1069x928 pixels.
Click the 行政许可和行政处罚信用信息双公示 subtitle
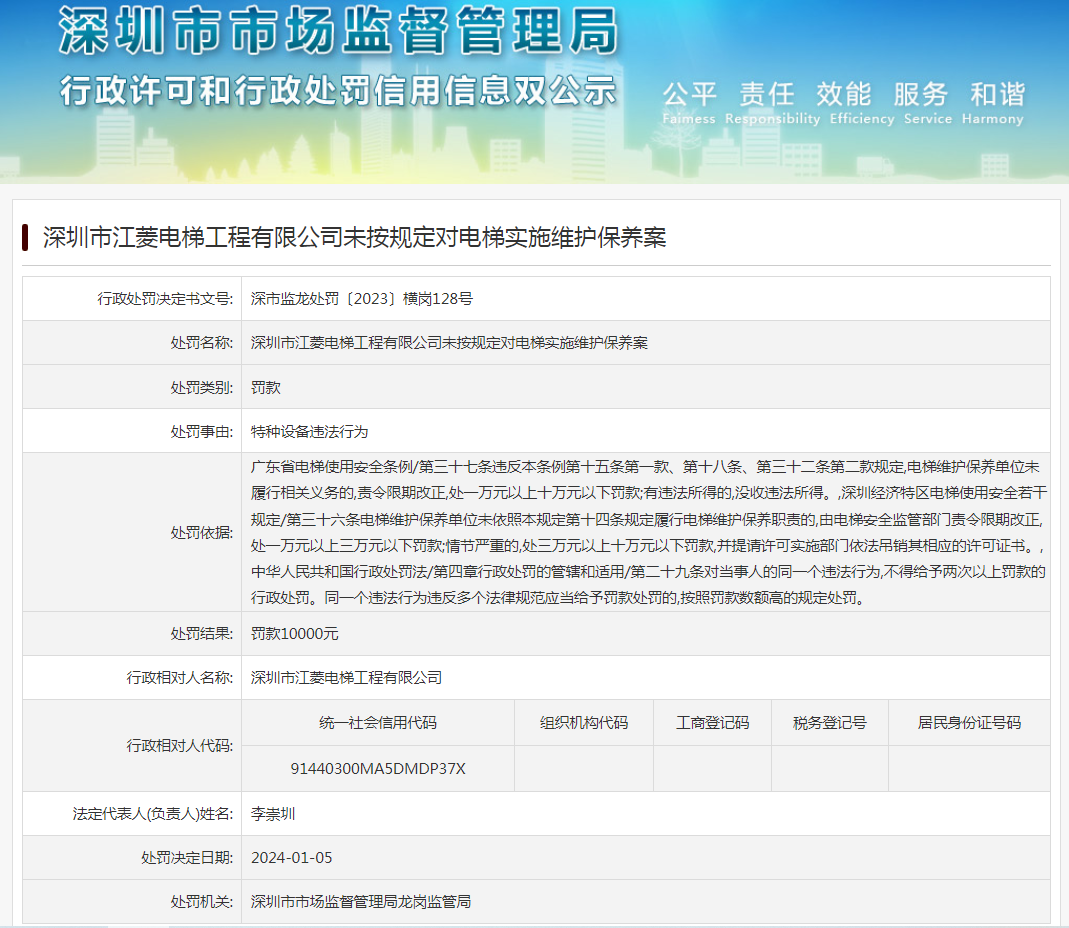tap(338, 91)
